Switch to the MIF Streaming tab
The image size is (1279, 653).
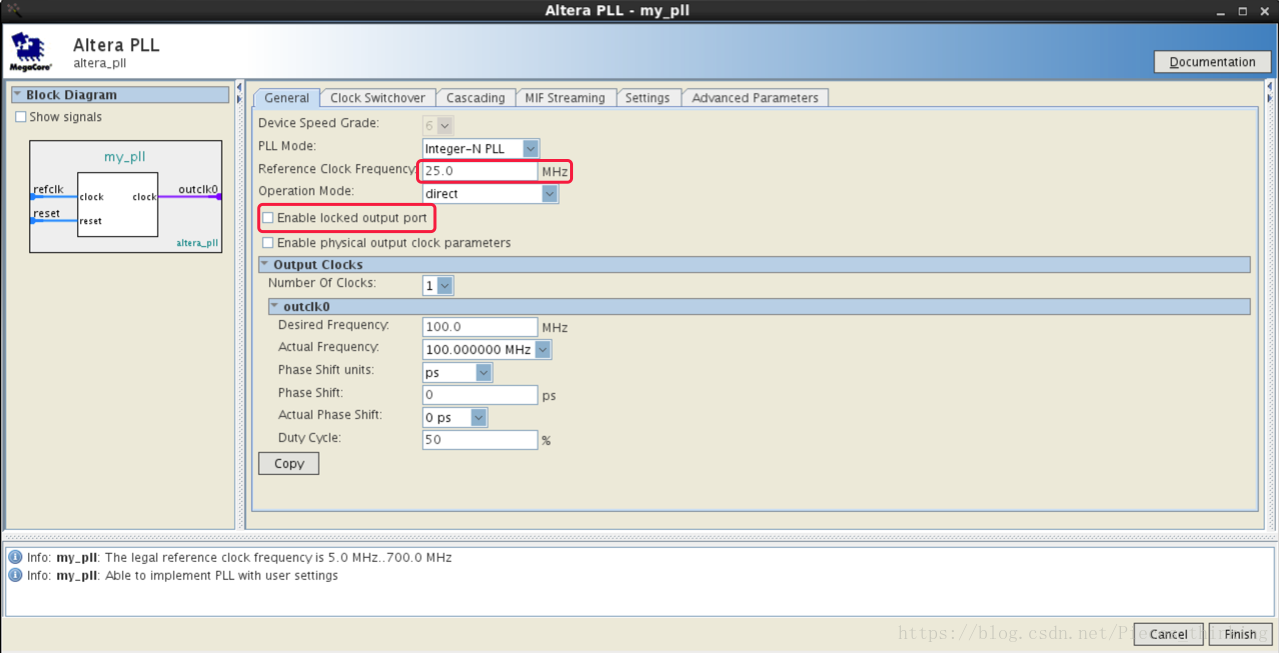565,98
